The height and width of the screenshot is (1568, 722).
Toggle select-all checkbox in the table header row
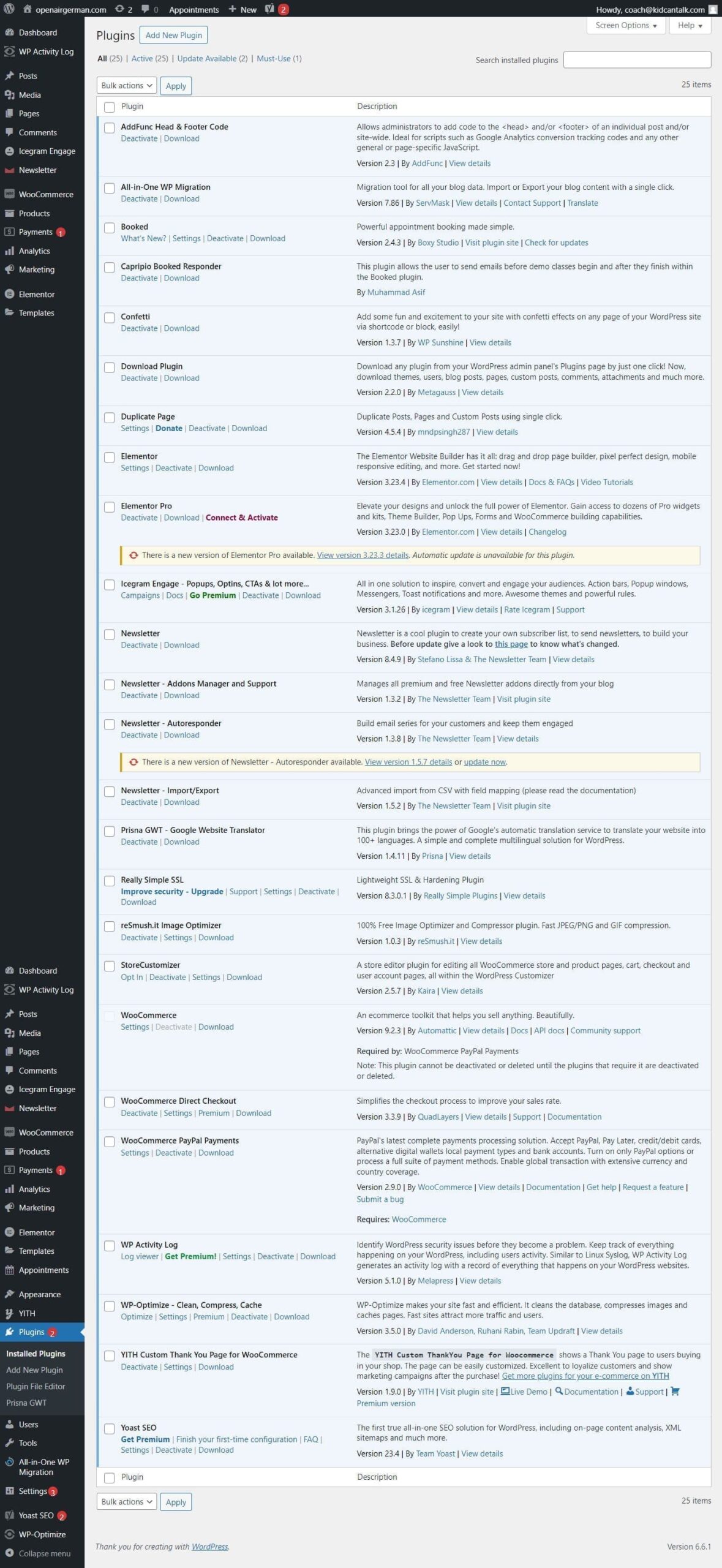(109, 107)
